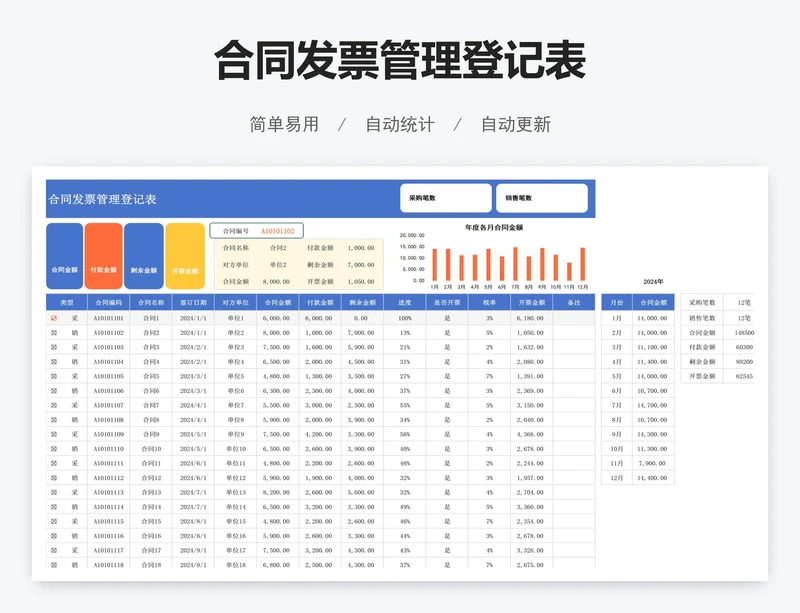Select the 2,704.00 invoice amount cell
The image size is (800, 613).
(x=530, y=493)
